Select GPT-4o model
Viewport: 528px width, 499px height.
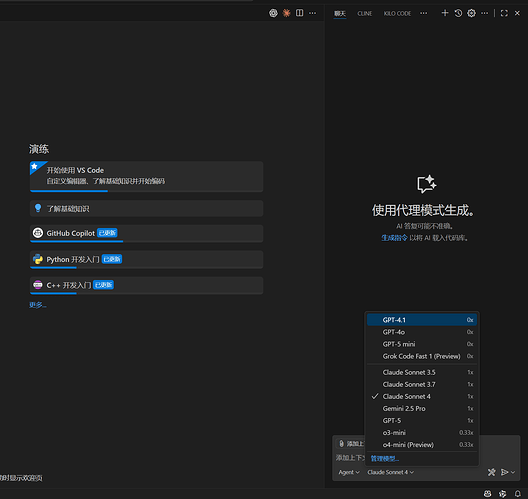tap(422, 332)
